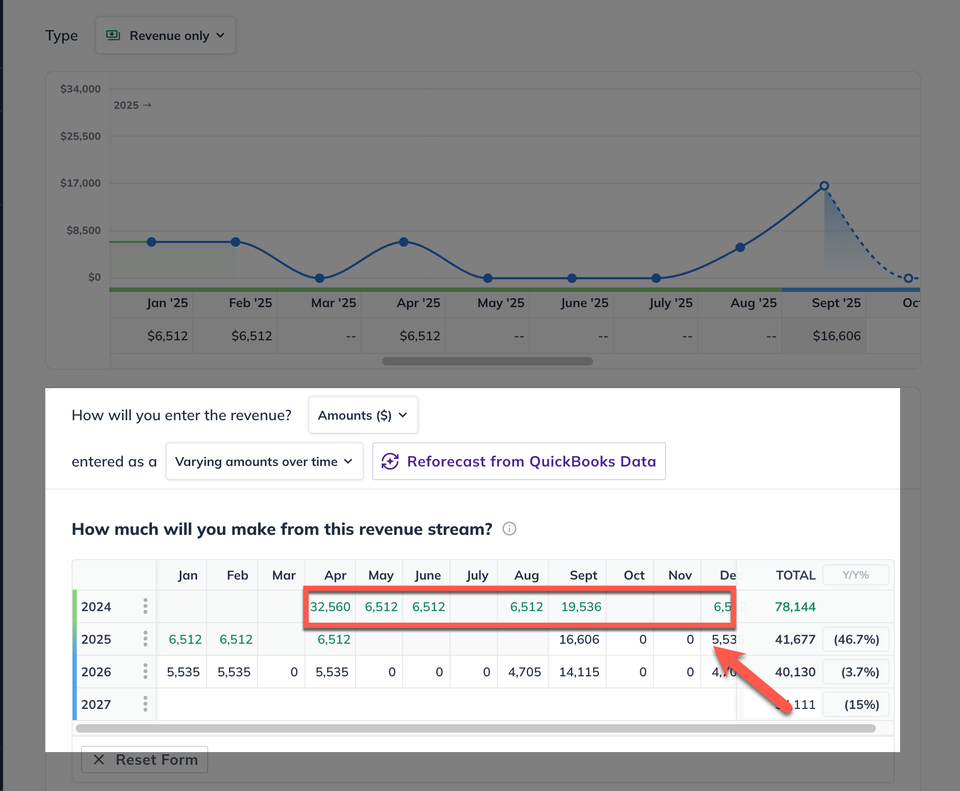960x791 pixels.
Task: Click Reforecast from QuickBooks Data button
Action: (519, 462)
